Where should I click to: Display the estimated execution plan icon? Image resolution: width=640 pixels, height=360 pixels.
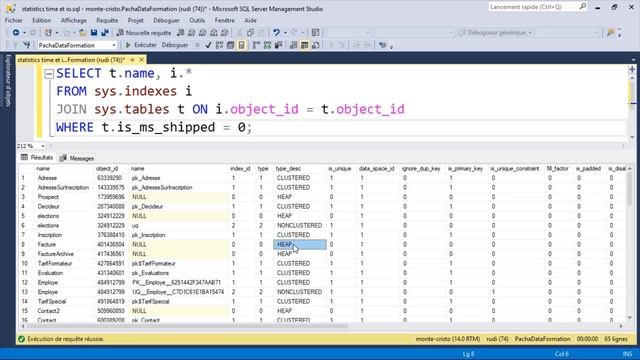coord(219,45)
